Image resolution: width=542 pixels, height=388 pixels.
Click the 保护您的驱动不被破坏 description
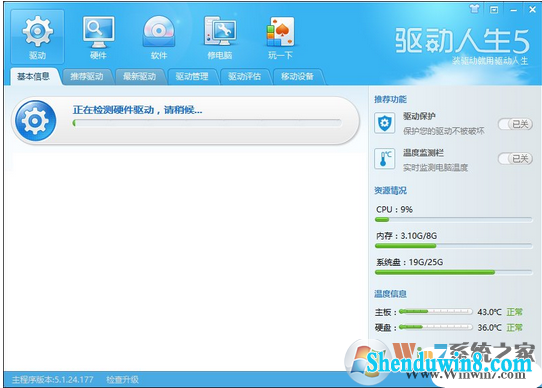pyautogui.click(x=443, y=131)
